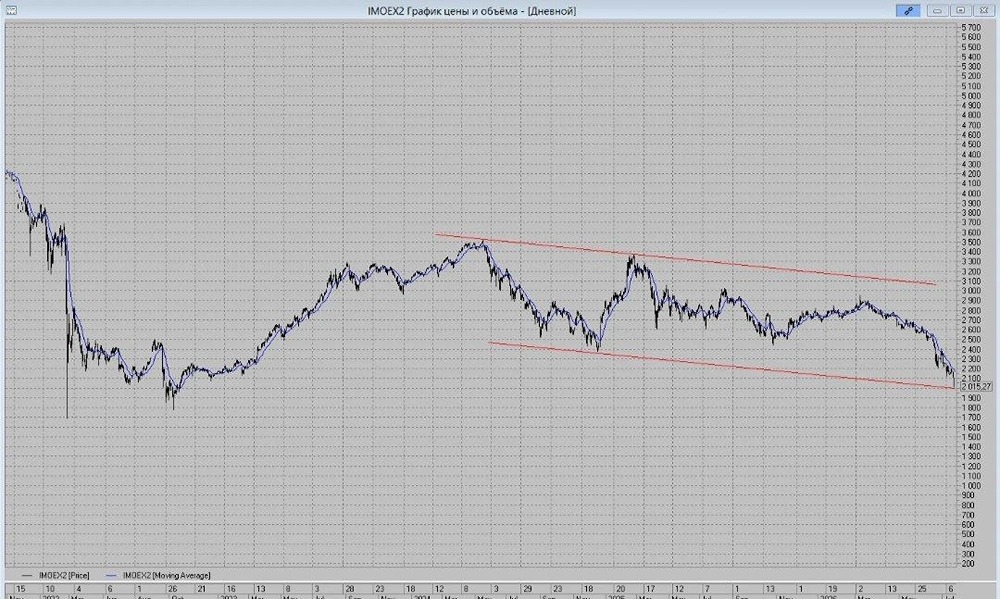Click the 2025 date marker on time axis

[617, 596]
